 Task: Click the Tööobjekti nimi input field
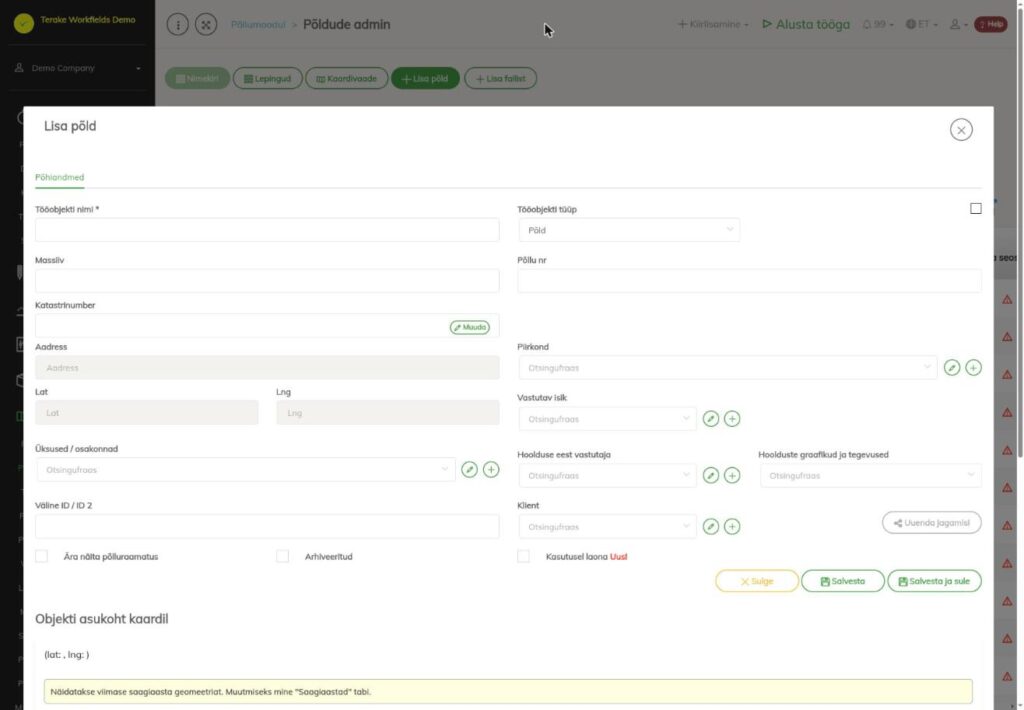click(x=267, y=230)
